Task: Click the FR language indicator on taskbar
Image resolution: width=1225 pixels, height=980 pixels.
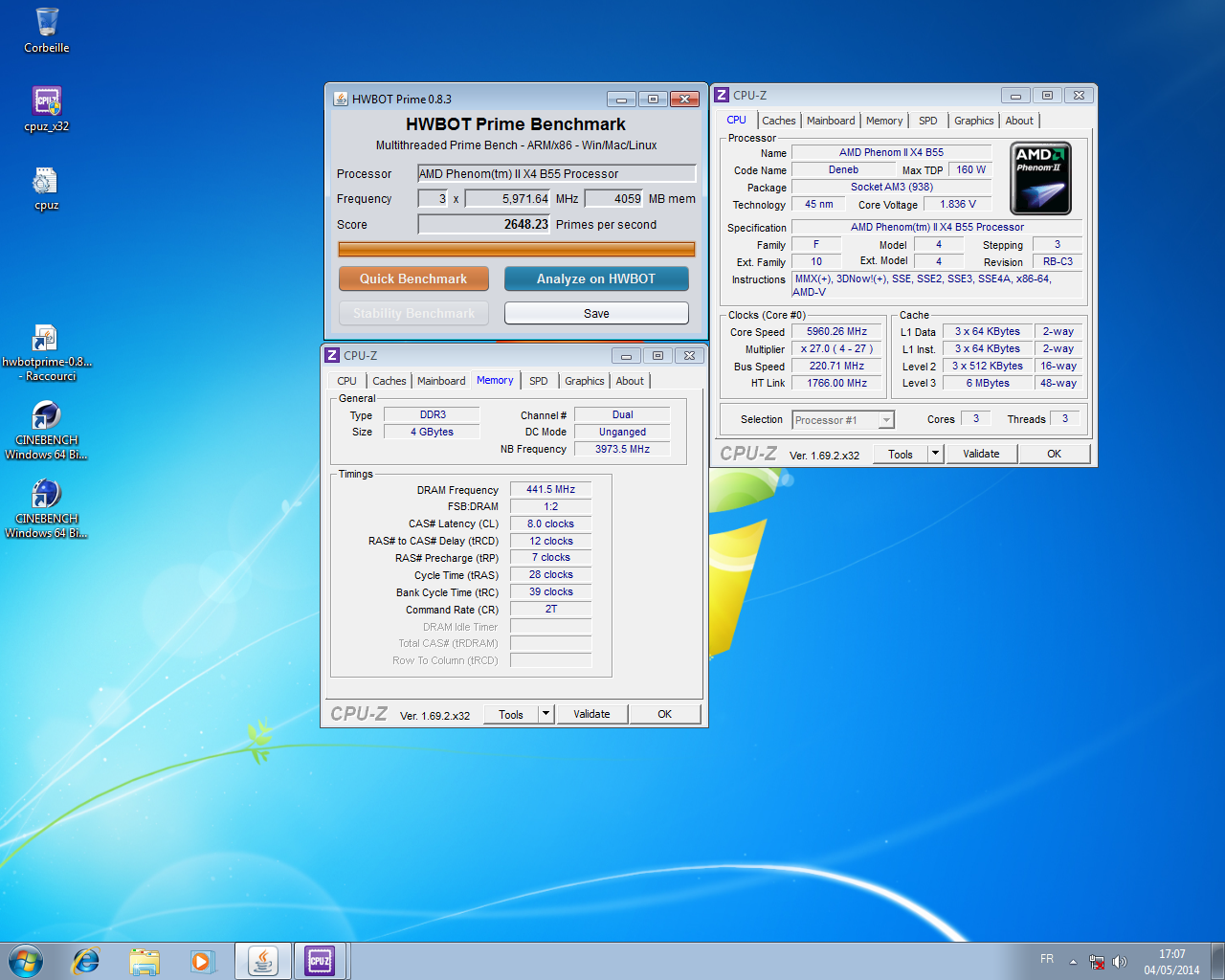Action: (1047, 959)
